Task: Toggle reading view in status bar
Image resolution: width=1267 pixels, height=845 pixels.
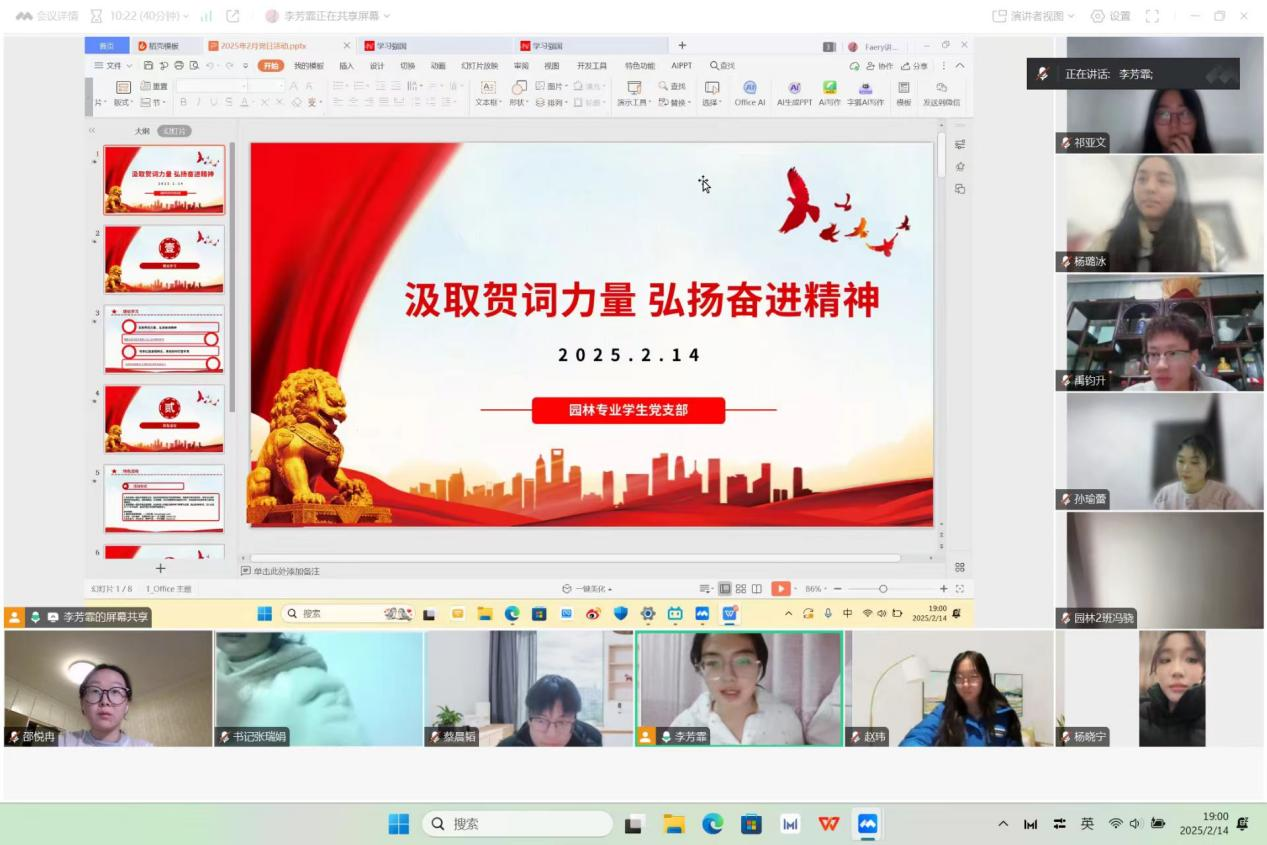Action: (x=757, y=589)
